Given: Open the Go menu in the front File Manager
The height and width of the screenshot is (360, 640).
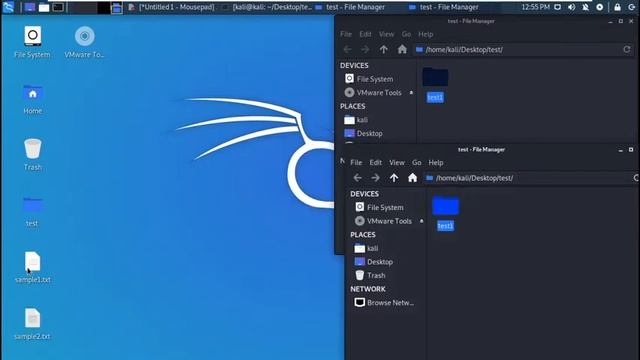Looking at the screenshot, I should (416, 162).
